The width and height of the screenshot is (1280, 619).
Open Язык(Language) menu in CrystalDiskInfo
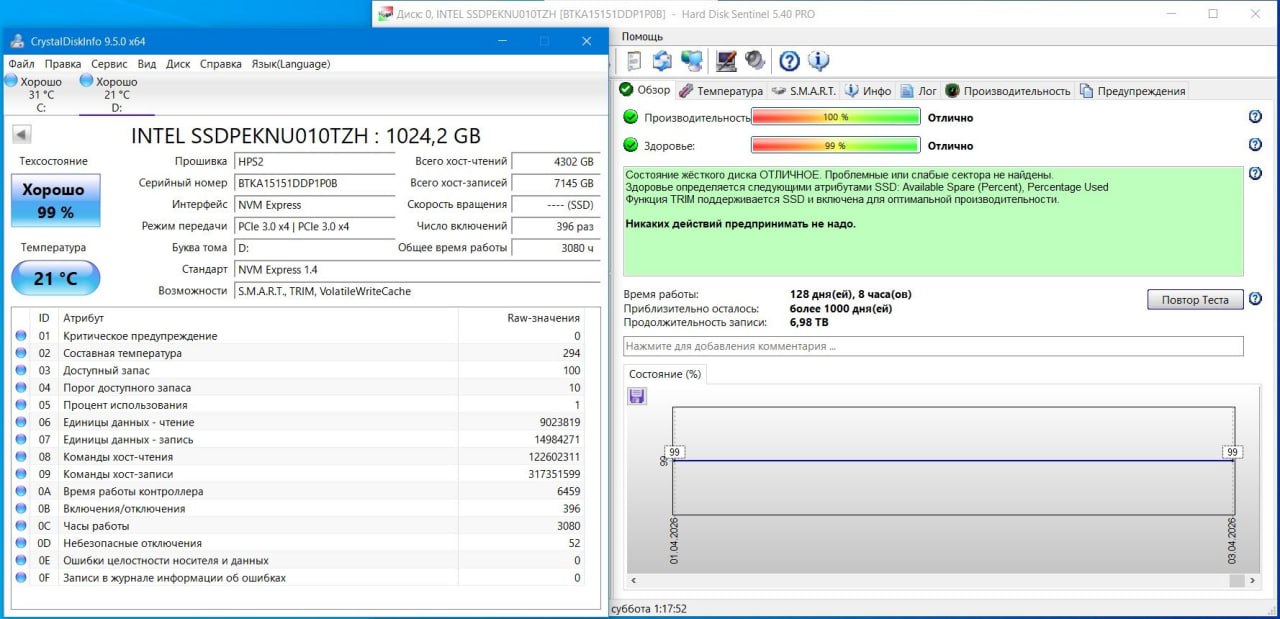[x=291, y=64]
